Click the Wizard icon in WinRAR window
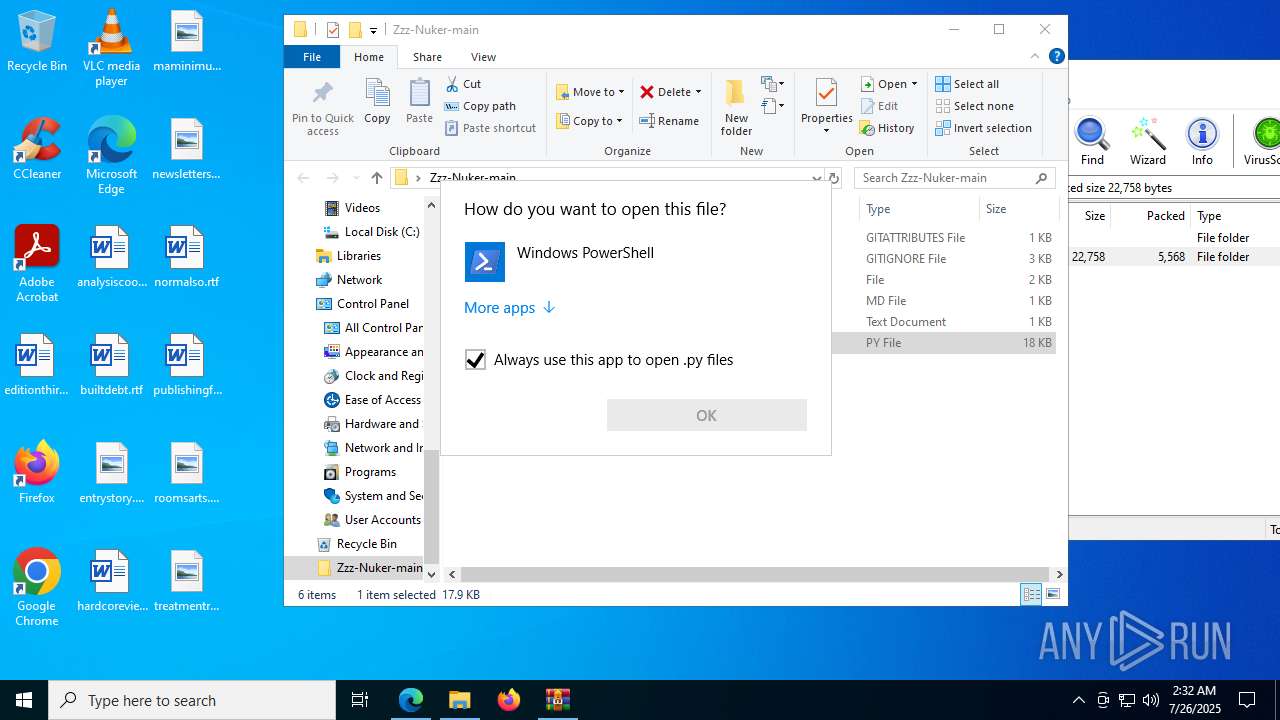1280x720 pixels. pyautogui.click(x=1147, y=141)
